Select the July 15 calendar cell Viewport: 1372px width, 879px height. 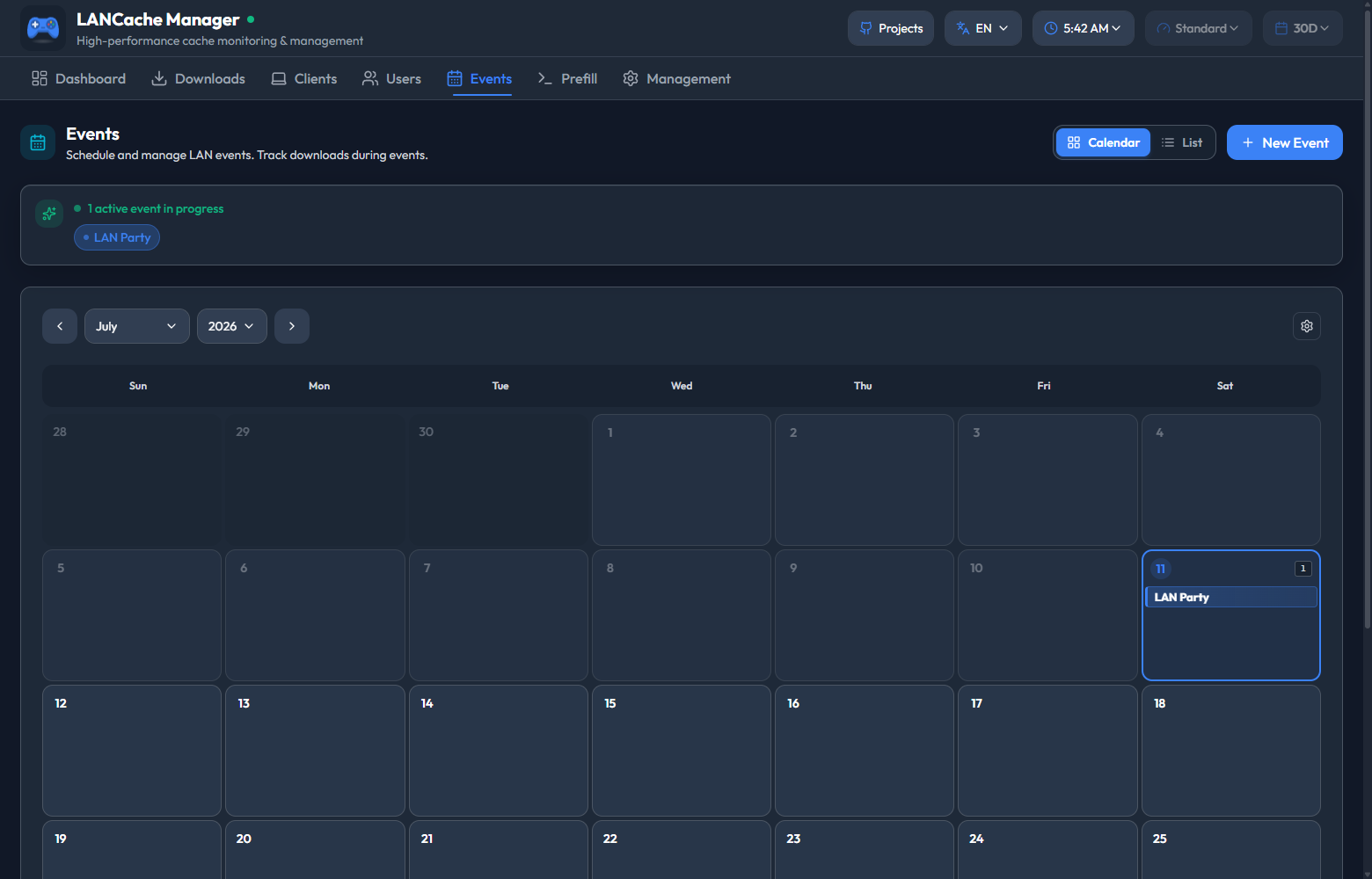tap(682, 751)
